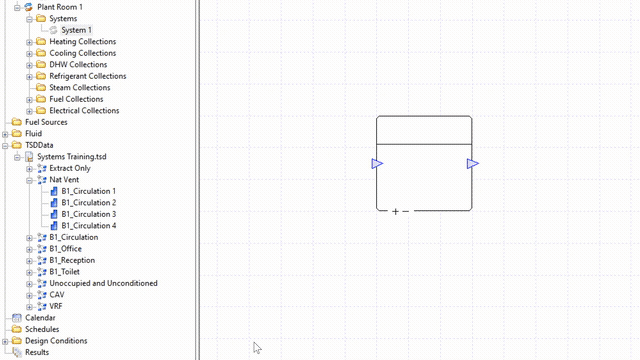Expand the Cooling Collections folder
The width and height of the screenshot is (640, 360).
click(x=29, y=53)
